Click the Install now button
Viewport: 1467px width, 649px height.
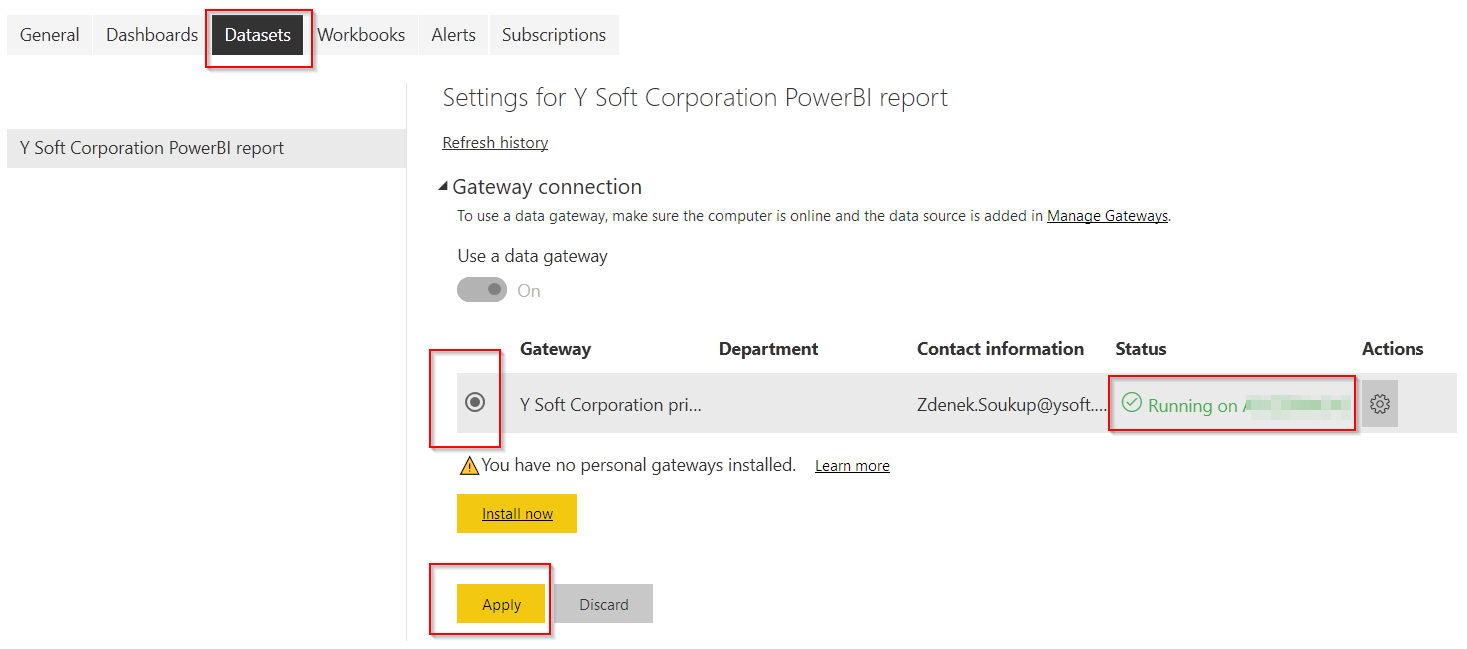(517, 513)
